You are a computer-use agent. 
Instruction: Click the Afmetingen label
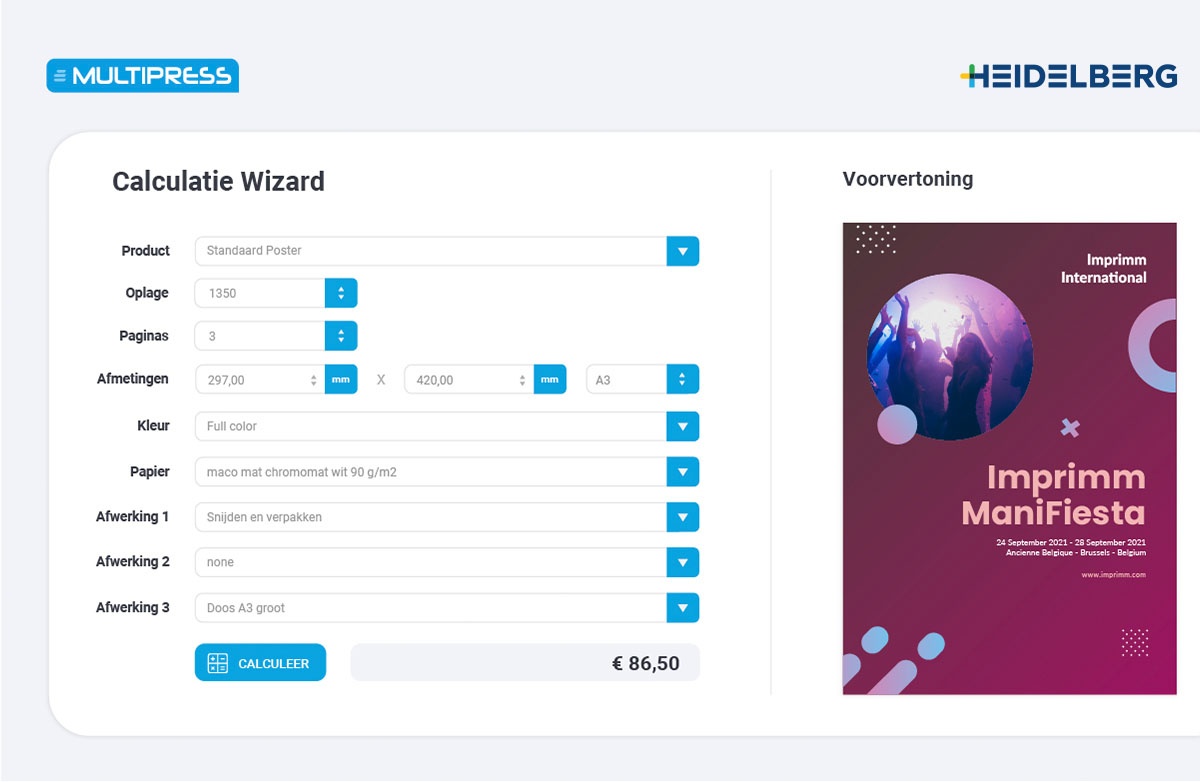tap(133, 379)
